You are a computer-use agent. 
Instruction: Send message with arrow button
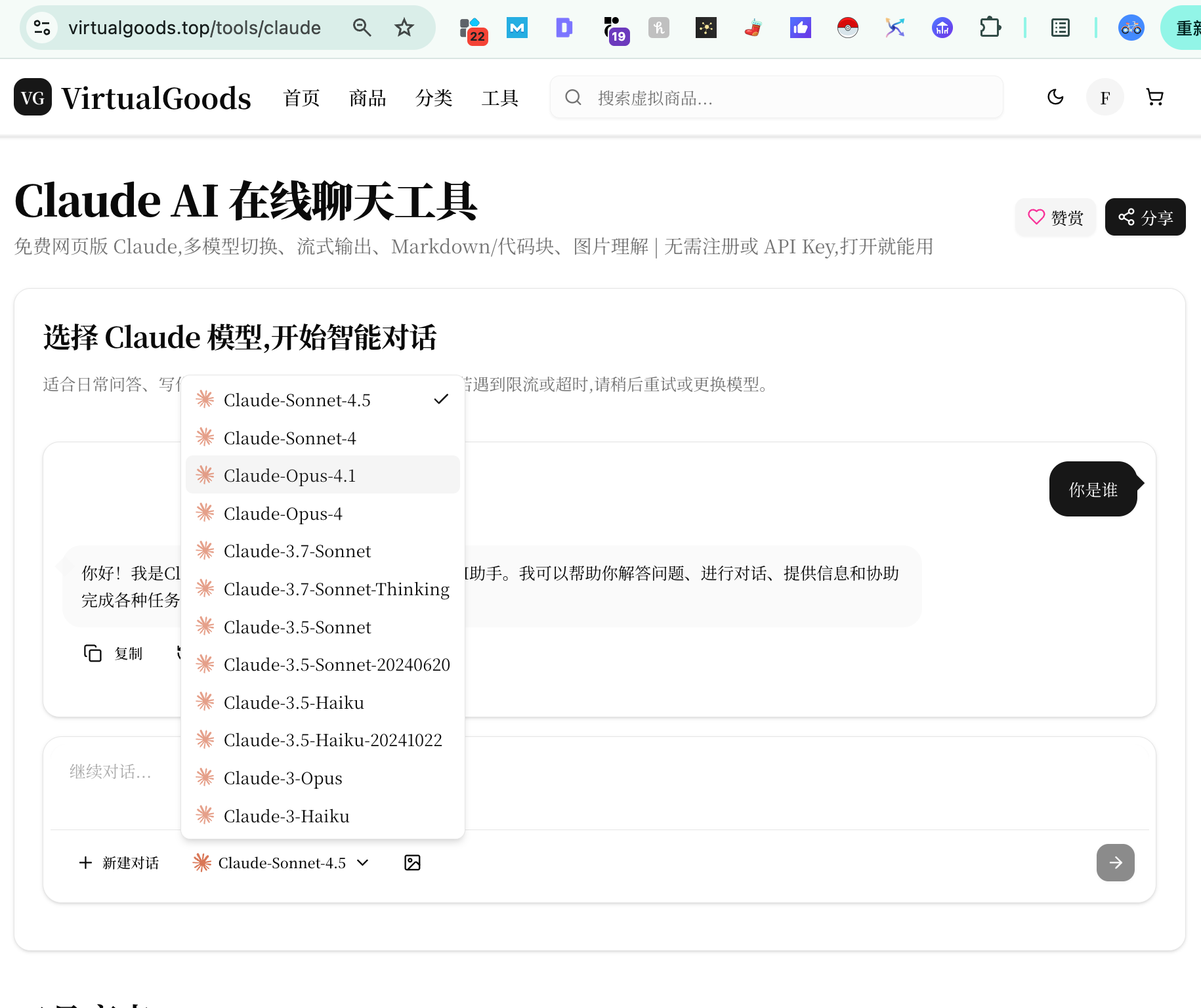tap(1115, 862)
